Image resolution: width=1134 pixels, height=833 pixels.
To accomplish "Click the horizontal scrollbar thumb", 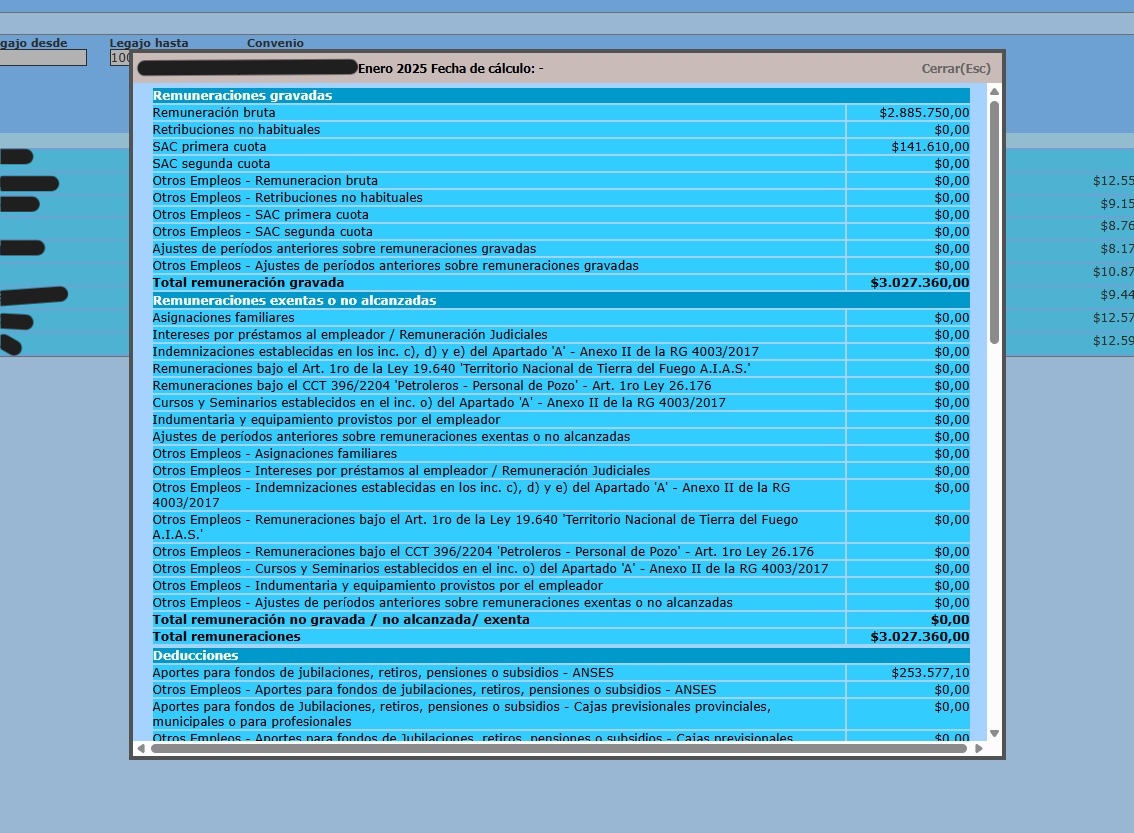I will 558,748.
